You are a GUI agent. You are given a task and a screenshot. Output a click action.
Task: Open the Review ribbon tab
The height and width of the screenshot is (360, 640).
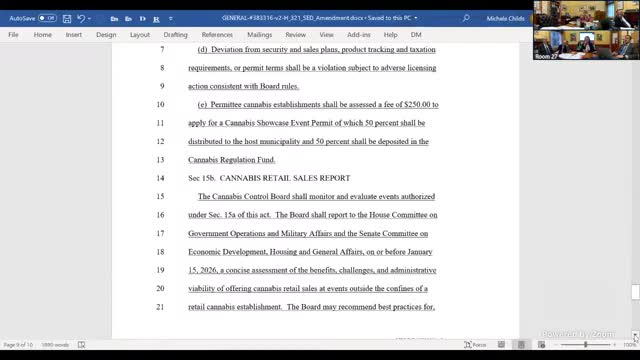click(296, 35)
